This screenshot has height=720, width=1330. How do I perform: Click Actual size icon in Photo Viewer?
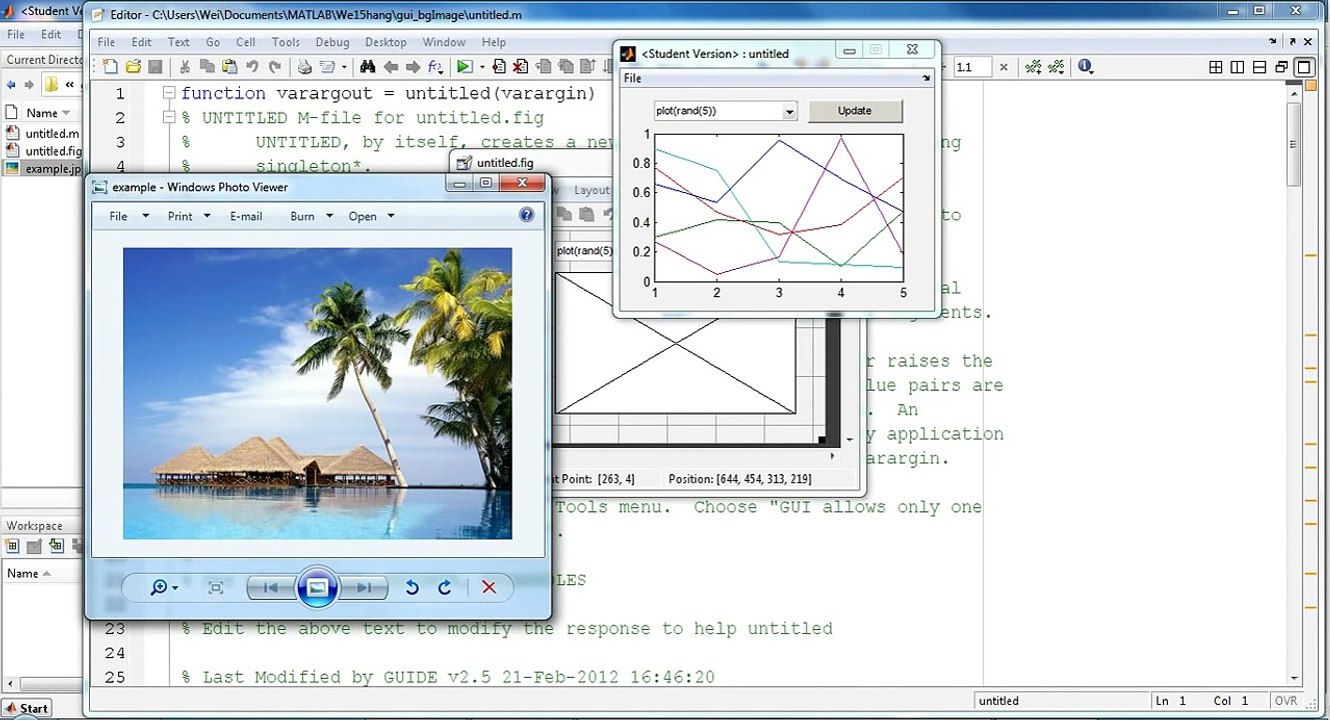click(x=215, y=587)
